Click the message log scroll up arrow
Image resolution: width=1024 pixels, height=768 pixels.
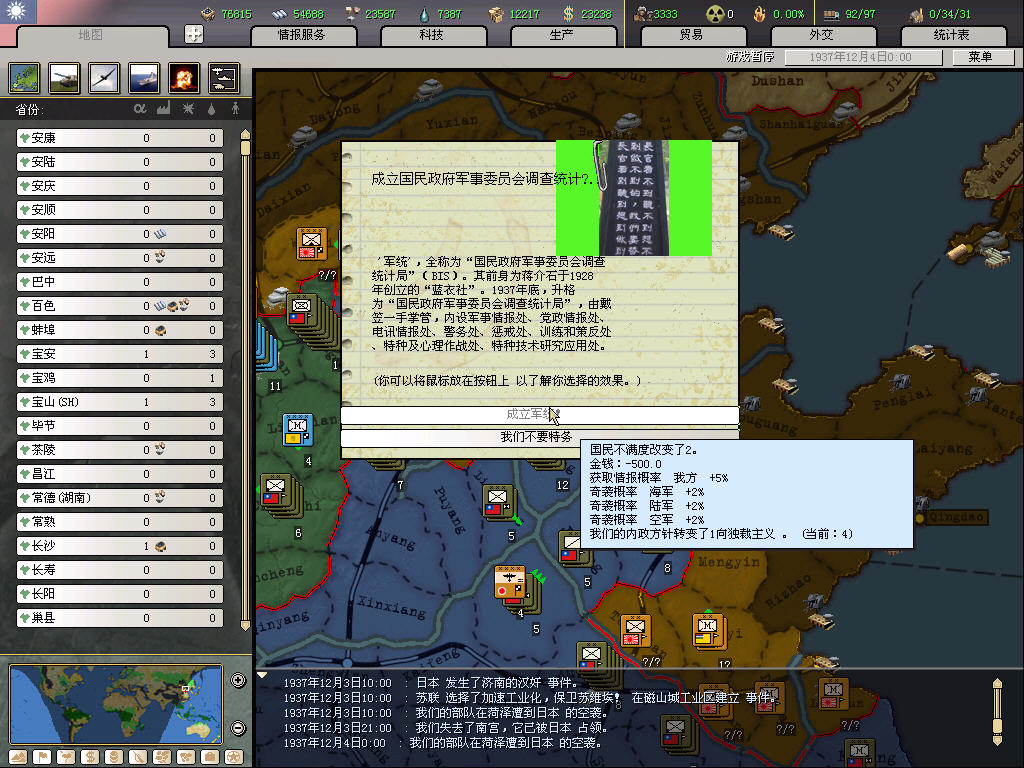tap(997, 684)
